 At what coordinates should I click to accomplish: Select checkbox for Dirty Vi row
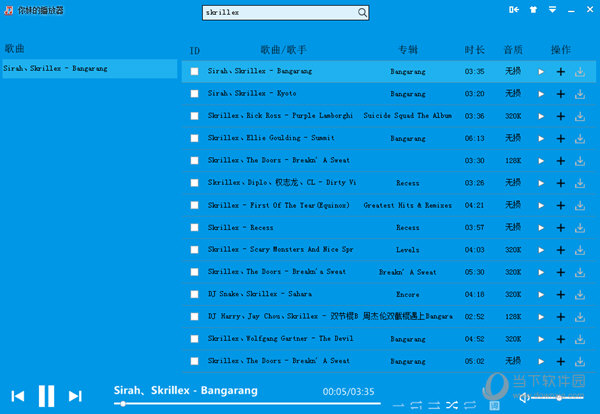[194, 183]
